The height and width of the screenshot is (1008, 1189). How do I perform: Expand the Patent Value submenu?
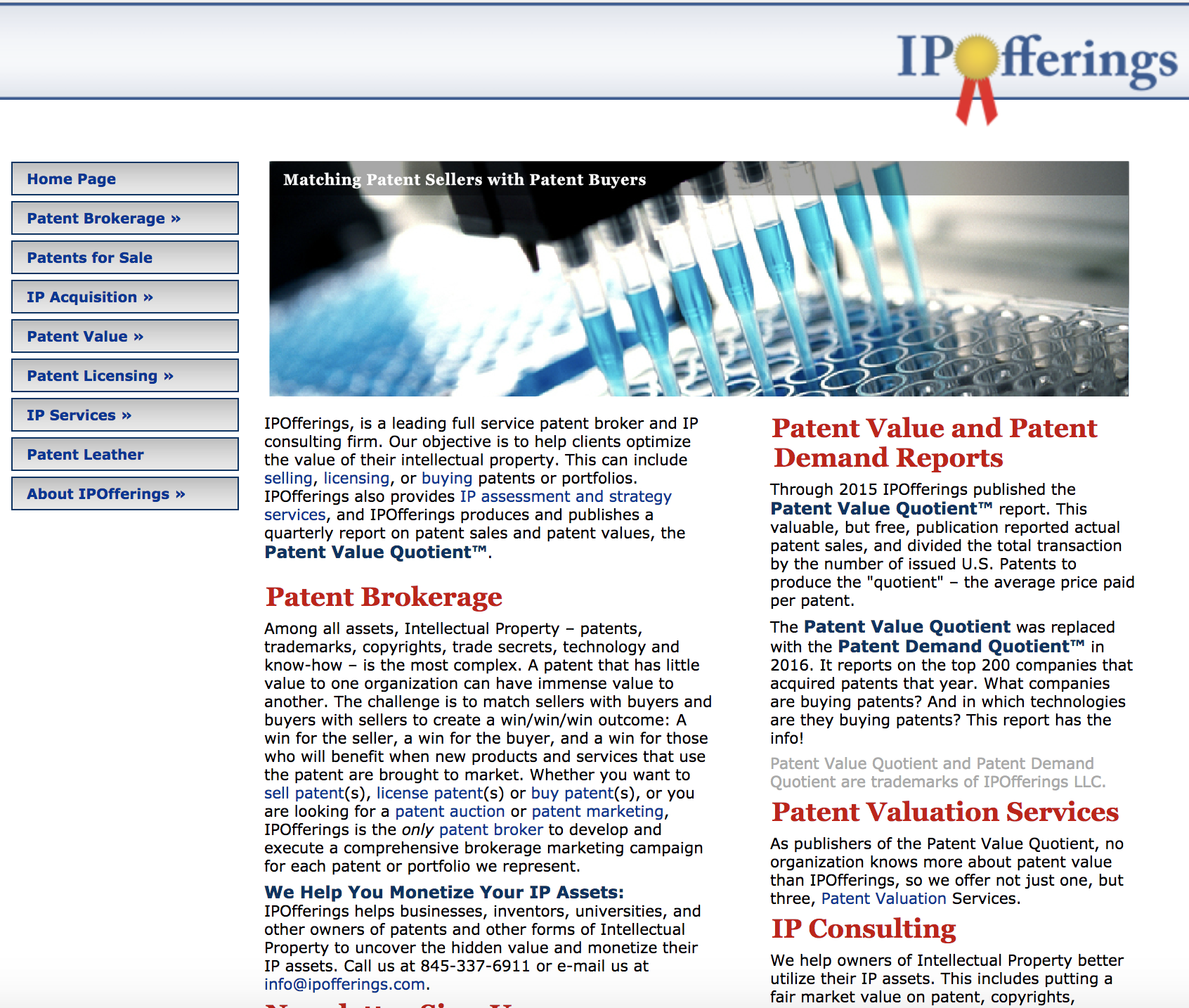[x=124, y=337]
